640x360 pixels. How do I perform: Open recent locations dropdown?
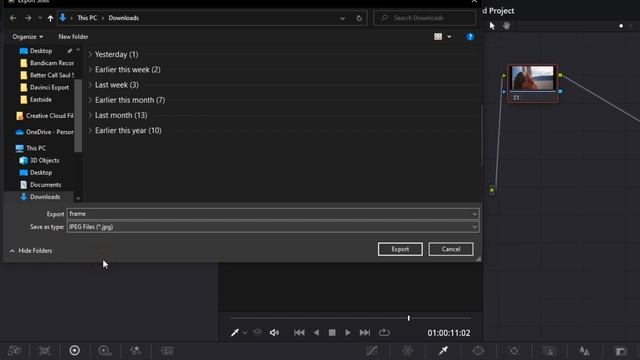(40, 18)
